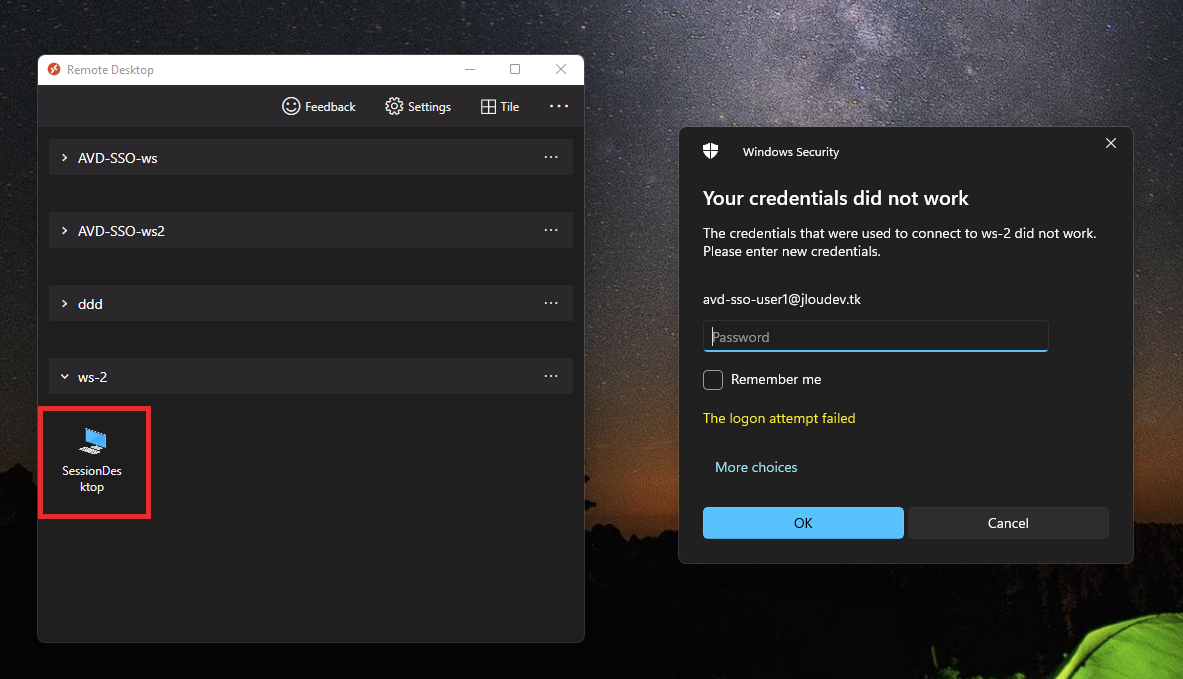Click the Remote Desktop app logo icon

pos(54,69)
